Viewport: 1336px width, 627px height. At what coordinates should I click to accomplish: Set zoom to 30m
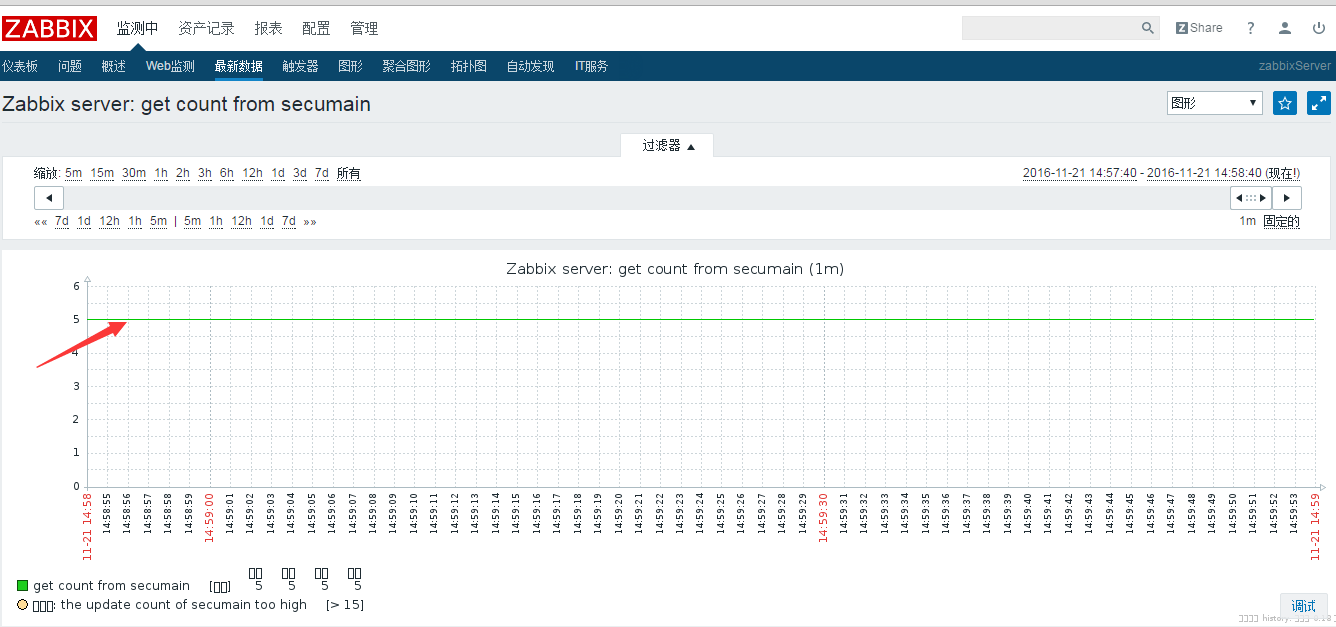[x=134, y=173]
